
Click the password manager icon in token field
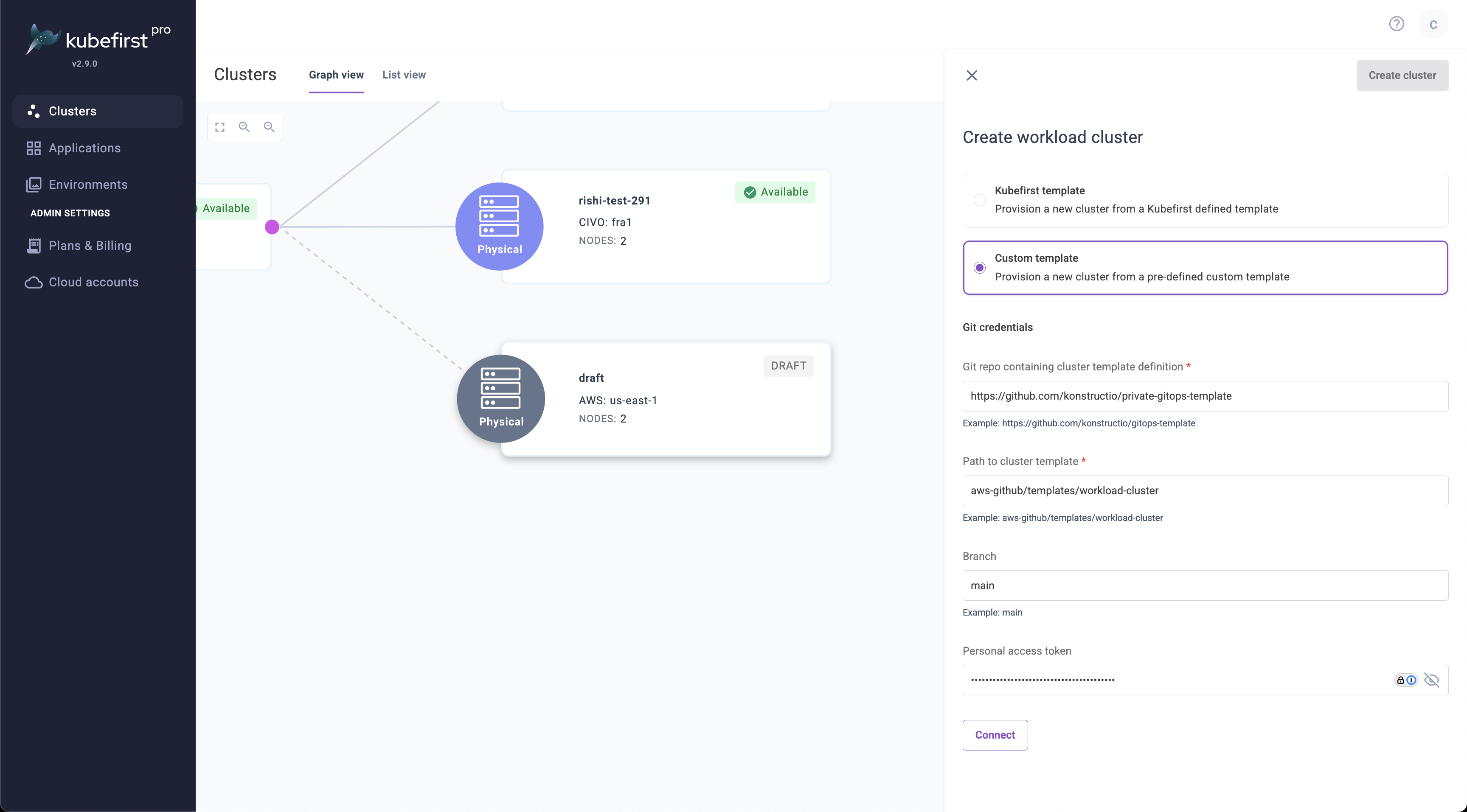point(1405,680)
